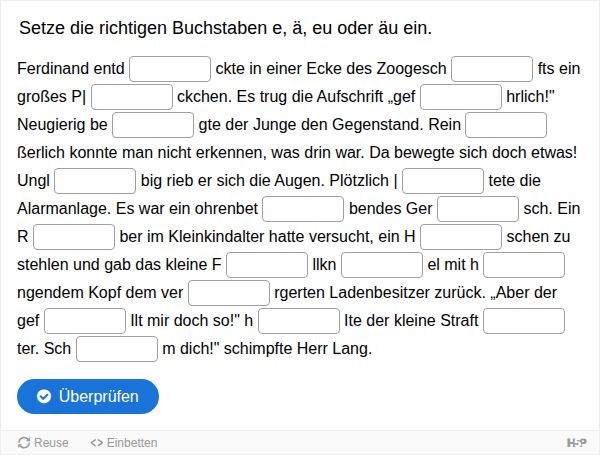The width and height of the screenshot is (600, 455).
Task: Click the blank after 'Ferdinand entd'
Action: pyautogui.click(x=170, y=69)
